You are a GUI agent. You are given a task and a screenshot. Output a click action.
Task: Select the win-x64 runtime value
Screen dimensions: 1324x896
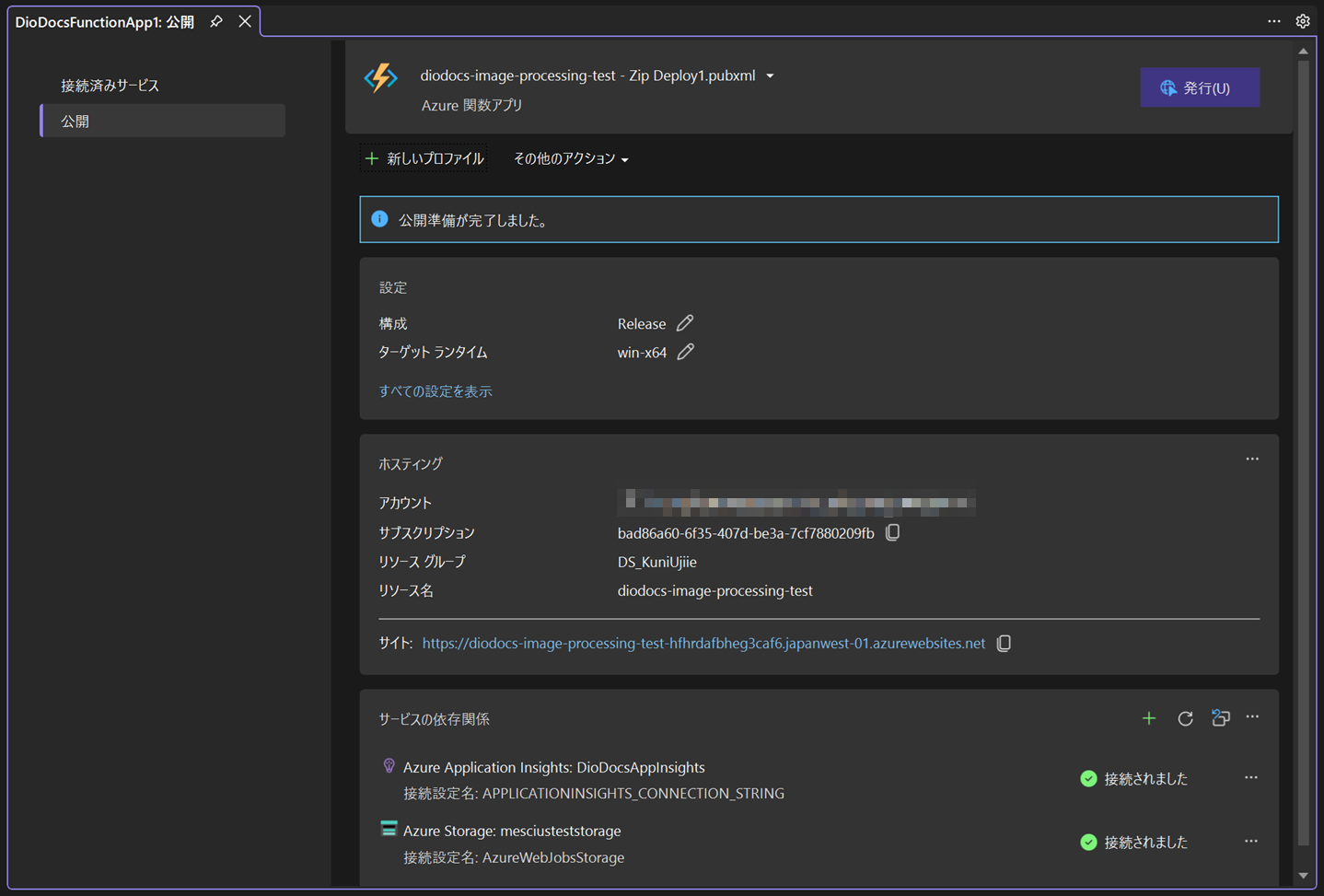[x=642, y=353]
